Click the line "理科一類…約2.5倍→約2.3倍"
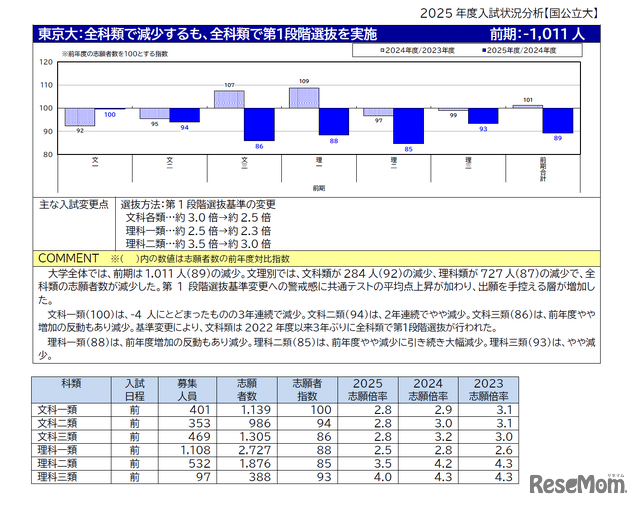 click(198, 231)
